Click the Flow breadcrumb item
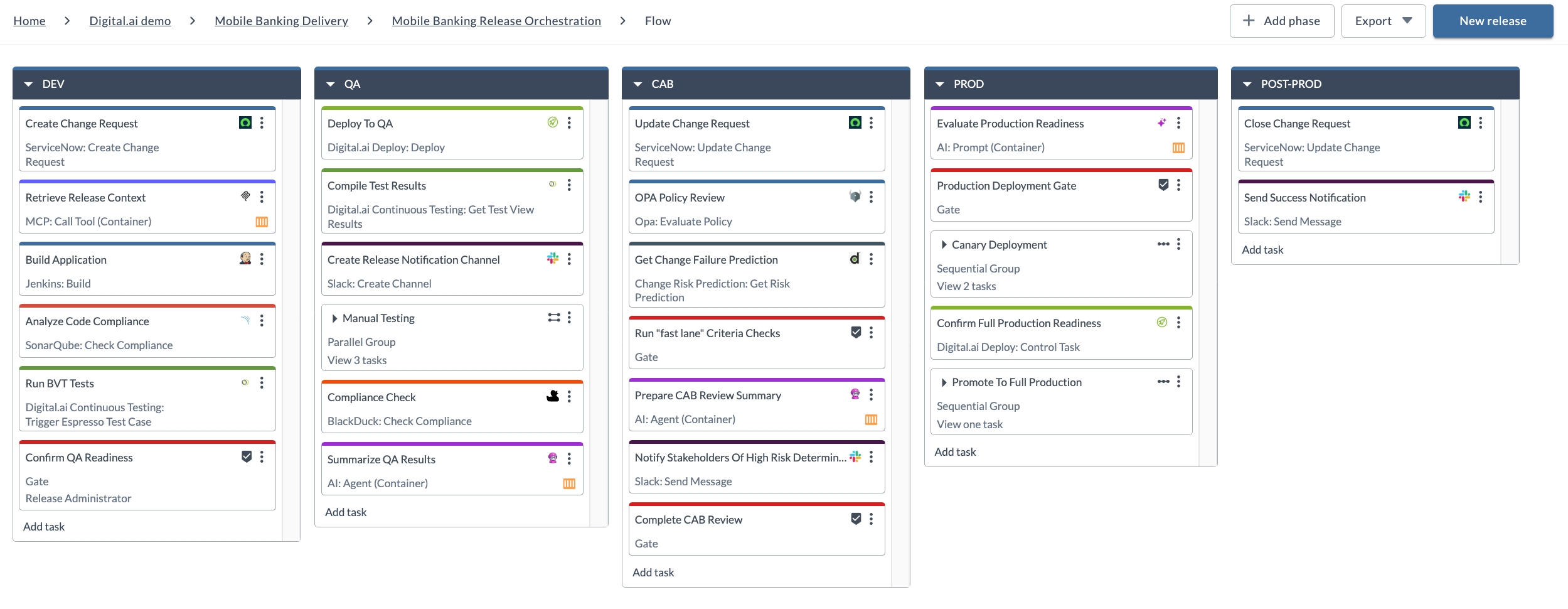The image size is (1568, 609). pos(658,21)
